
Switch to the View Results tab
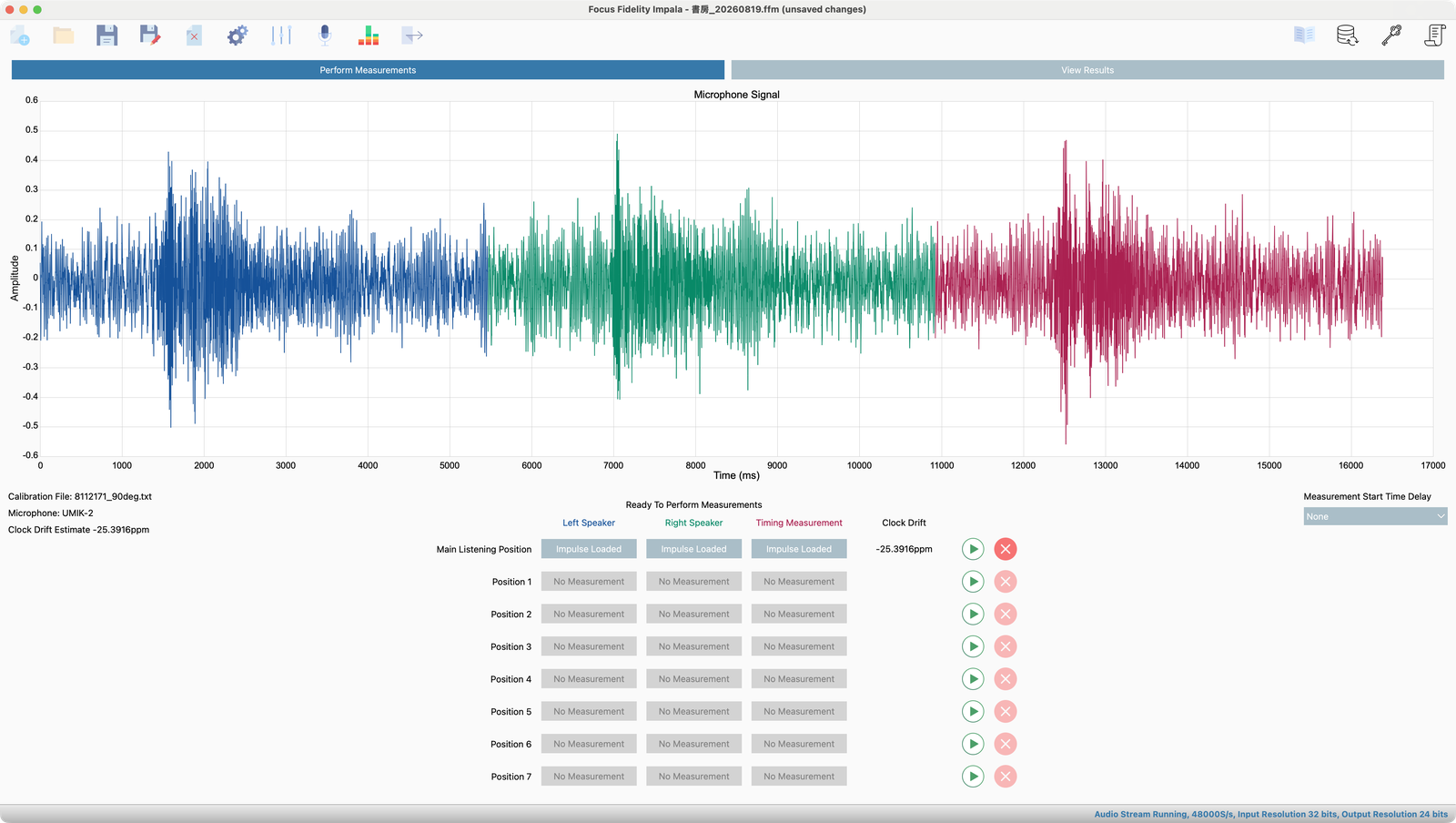[x=1087, y=70]
